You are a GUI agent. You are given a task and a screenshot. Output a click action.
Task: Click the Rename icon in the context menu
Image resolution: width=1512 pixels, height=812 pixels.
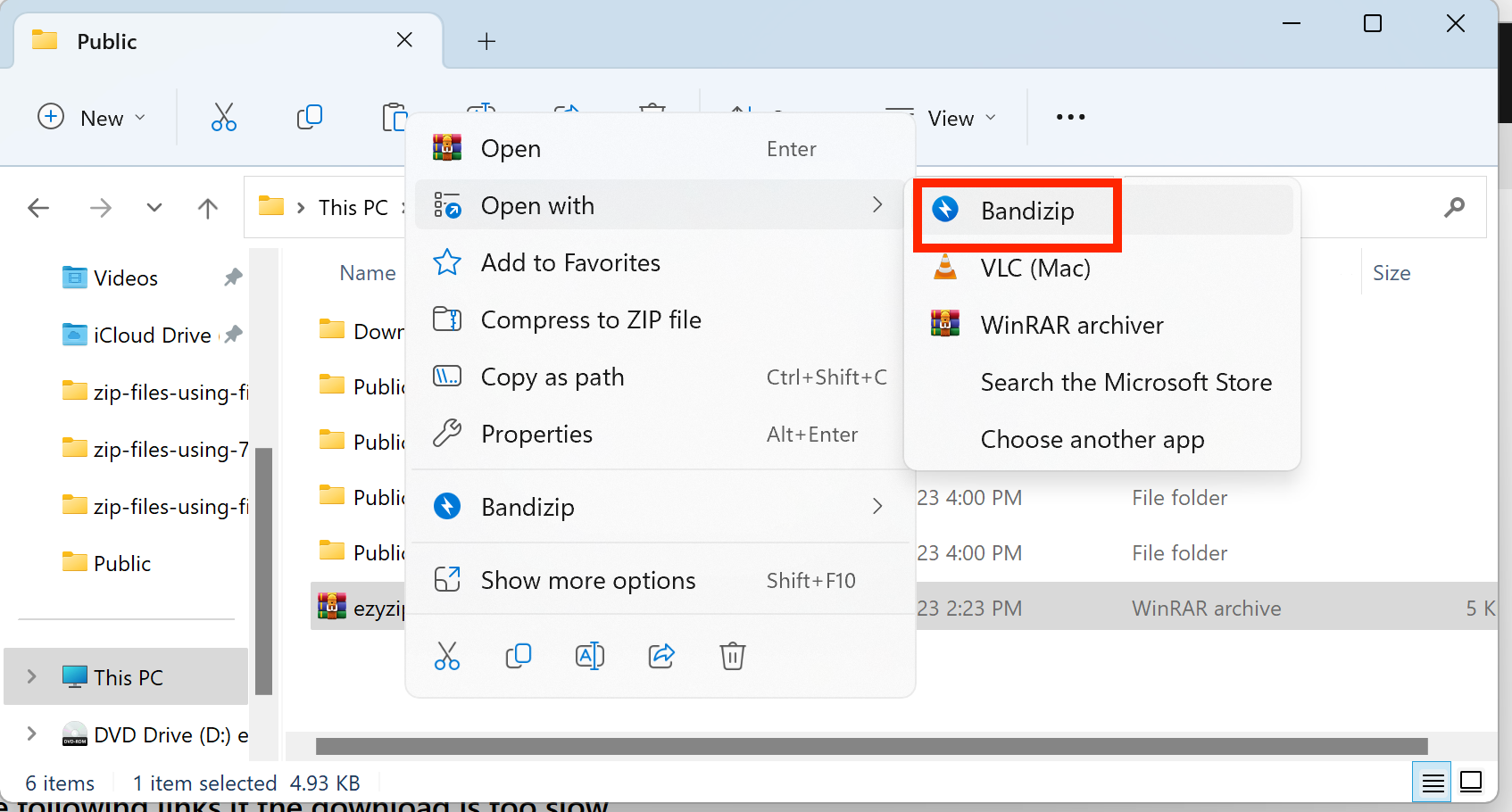(x=590, y=656)
